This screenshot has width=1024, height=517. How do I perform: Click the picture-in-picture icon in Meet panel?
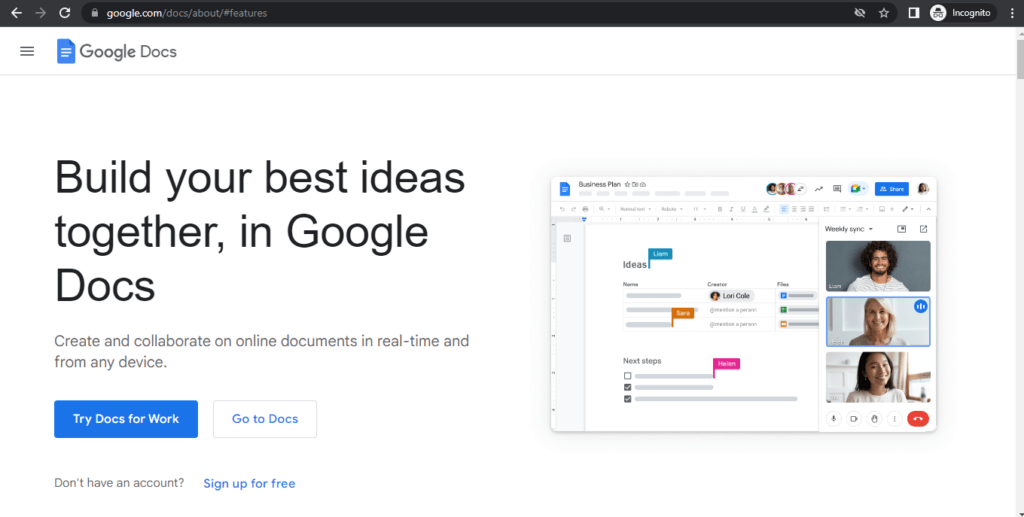(x=901, y=229)
